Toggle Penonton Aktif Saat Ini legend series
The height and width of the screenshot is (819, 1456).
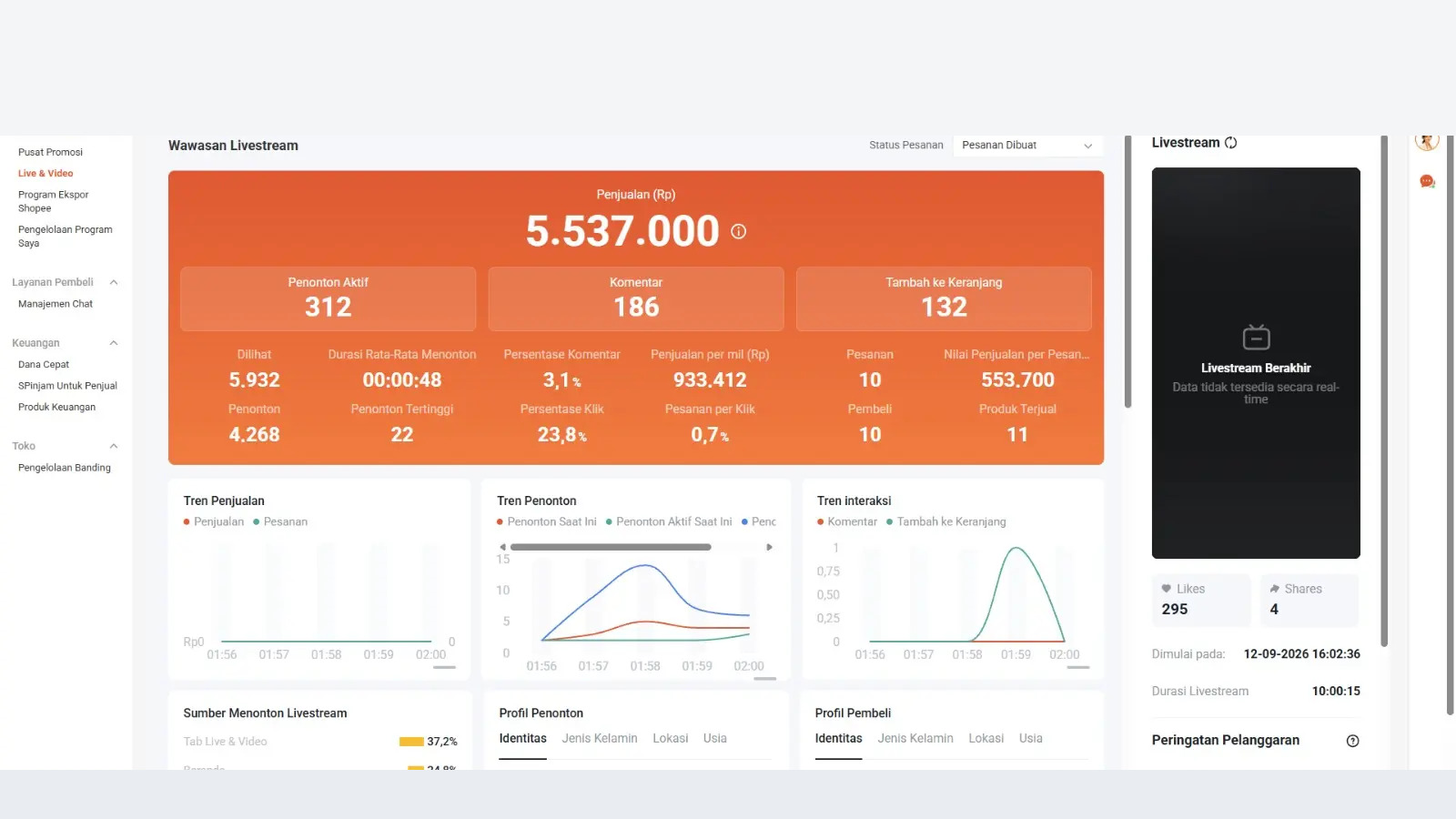(x=669, y=521)
